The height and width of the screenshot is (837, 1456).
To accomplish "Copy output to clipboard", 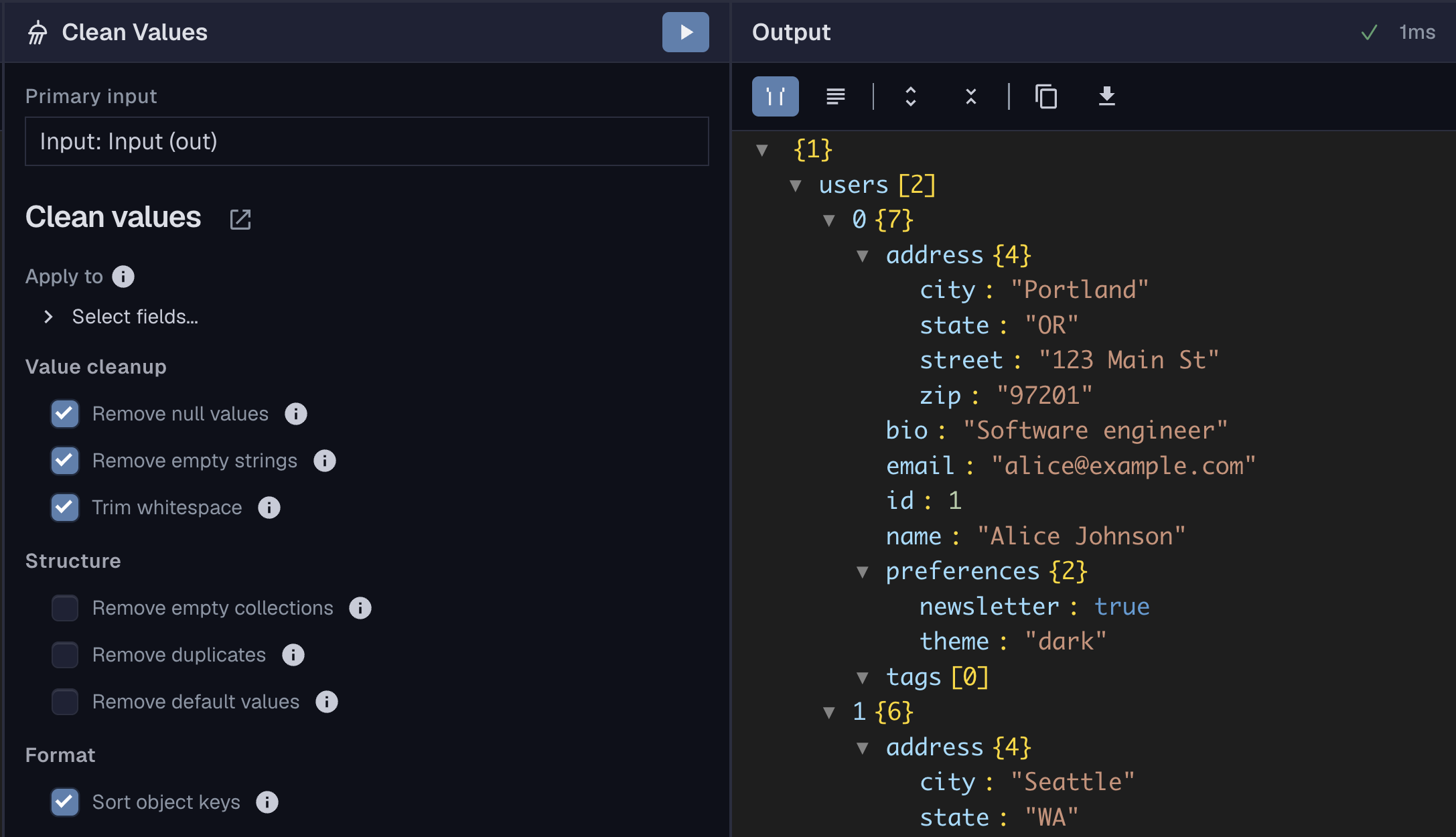I will (1046, 96).
